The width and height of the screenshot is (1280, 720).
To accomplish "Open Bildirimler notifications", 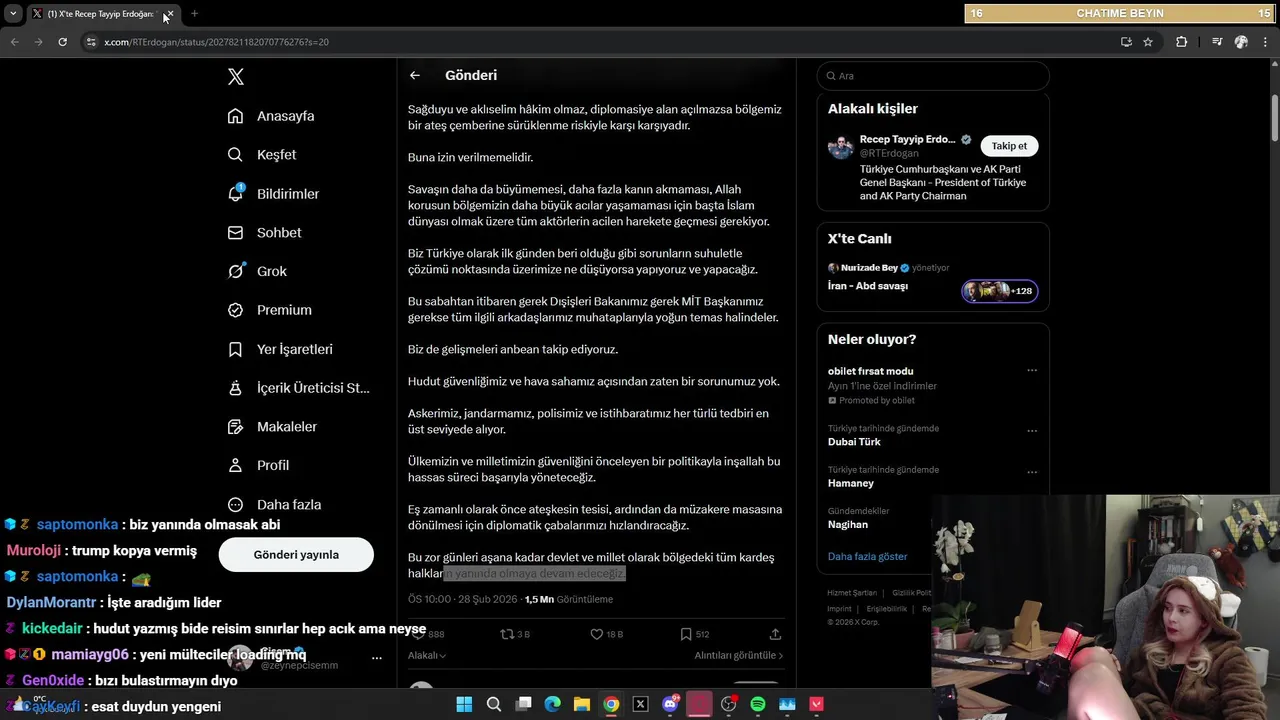I will coord(273,194).
